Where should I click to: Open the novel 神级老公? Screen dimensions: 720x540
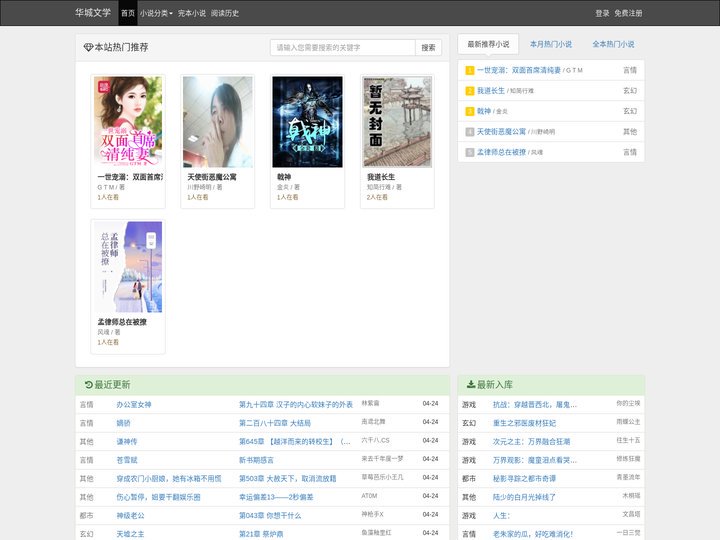130,515
